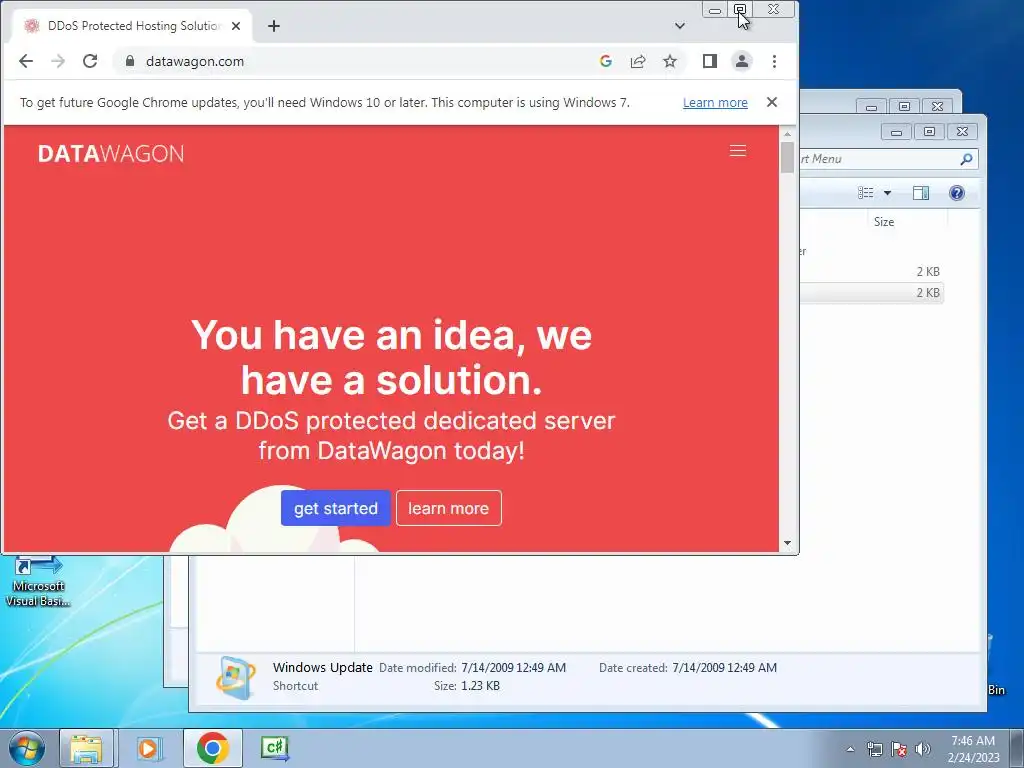
Task: Maximize the front Explorer window
Action: [x=929, y=131]
